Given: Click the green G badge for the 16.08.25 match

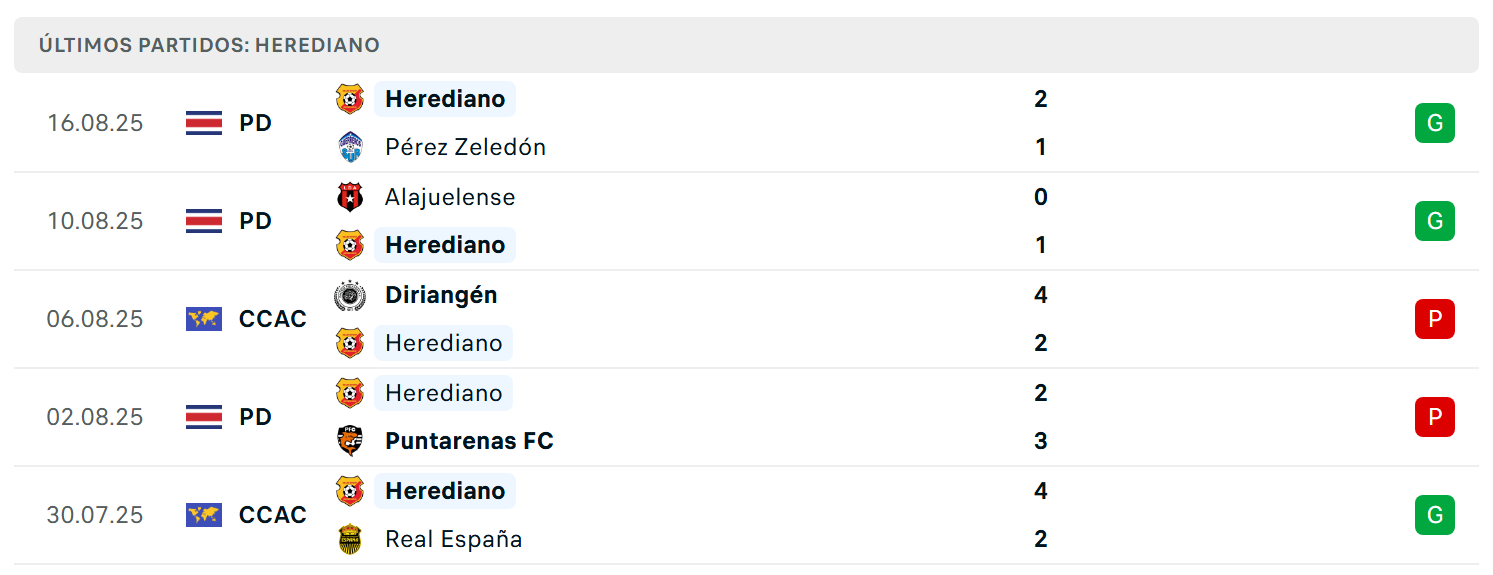Looking at the screenshot, I should click(1434, 123).
